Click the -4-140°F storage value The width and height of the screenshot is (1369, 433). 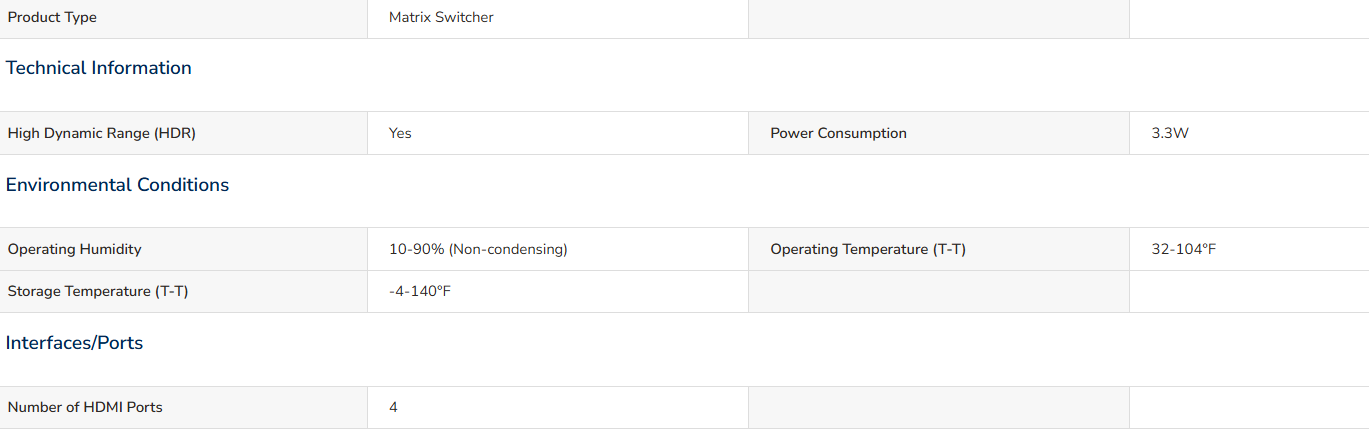pos(420,291)
